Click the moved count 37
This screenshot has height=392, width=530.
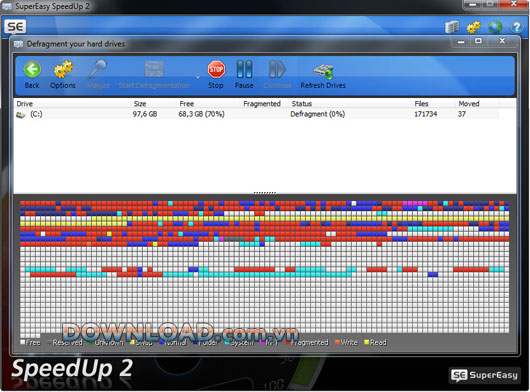[x=462, y=114]
